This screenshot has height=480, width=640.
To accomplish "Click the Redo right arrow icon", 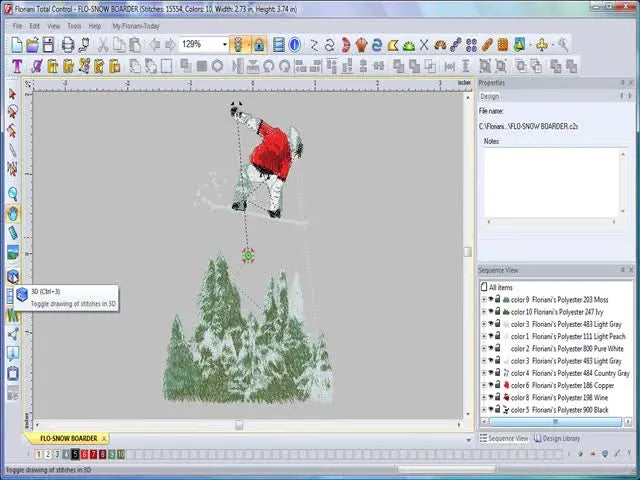I will [170, 44].
